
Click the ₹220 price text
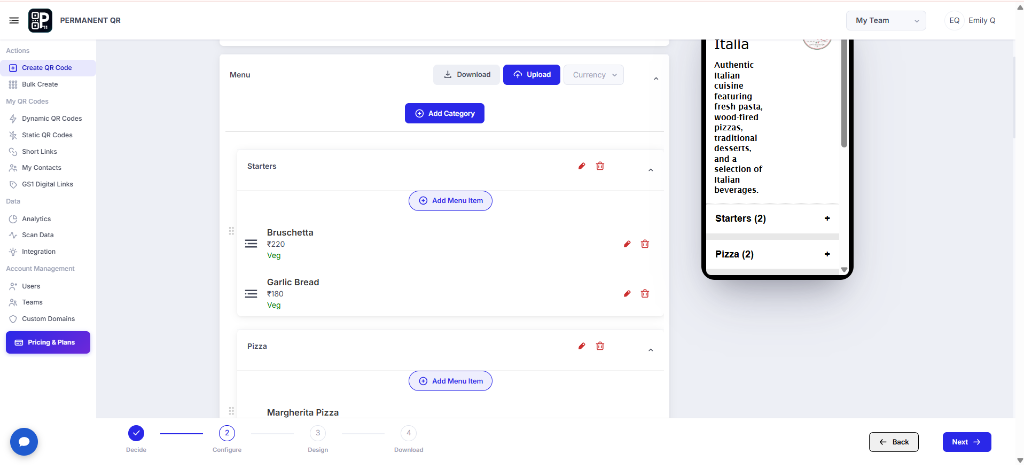276,244
